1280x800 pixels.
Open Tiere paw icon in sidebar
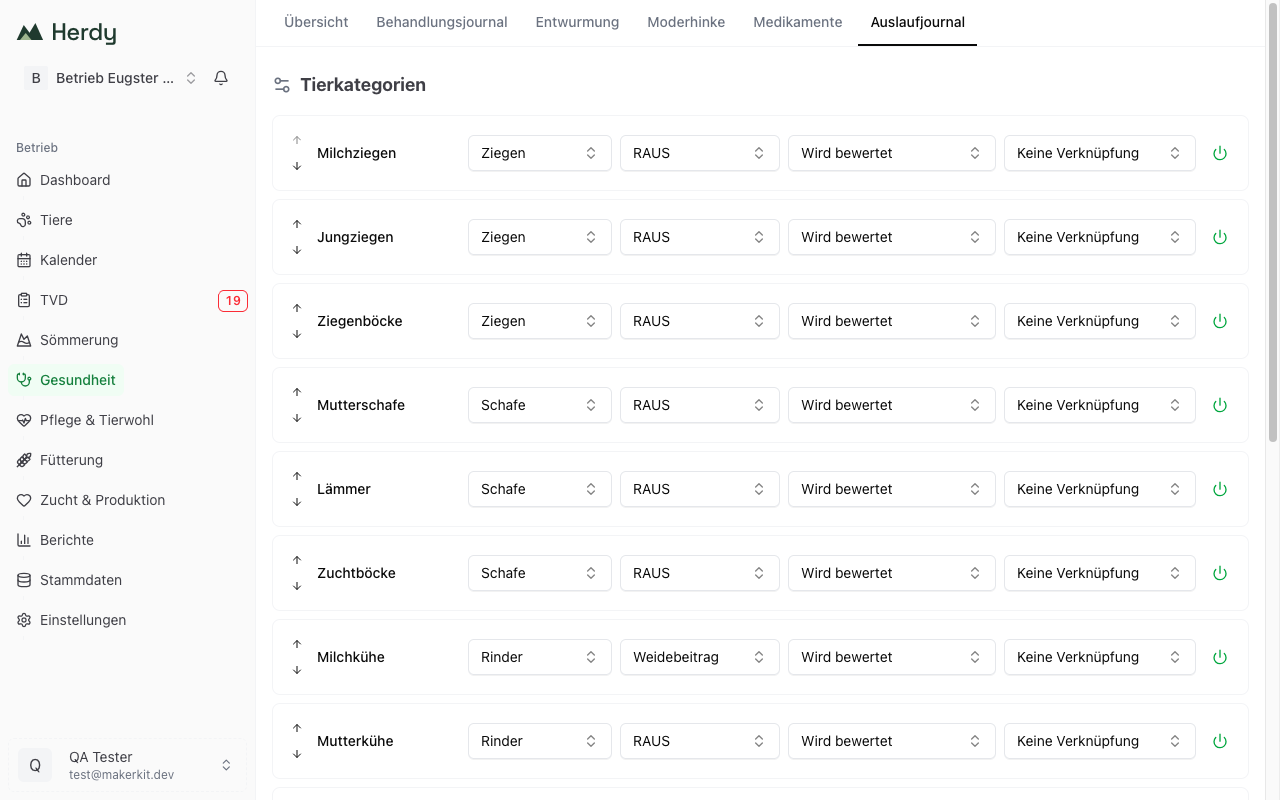pos(24,220)
